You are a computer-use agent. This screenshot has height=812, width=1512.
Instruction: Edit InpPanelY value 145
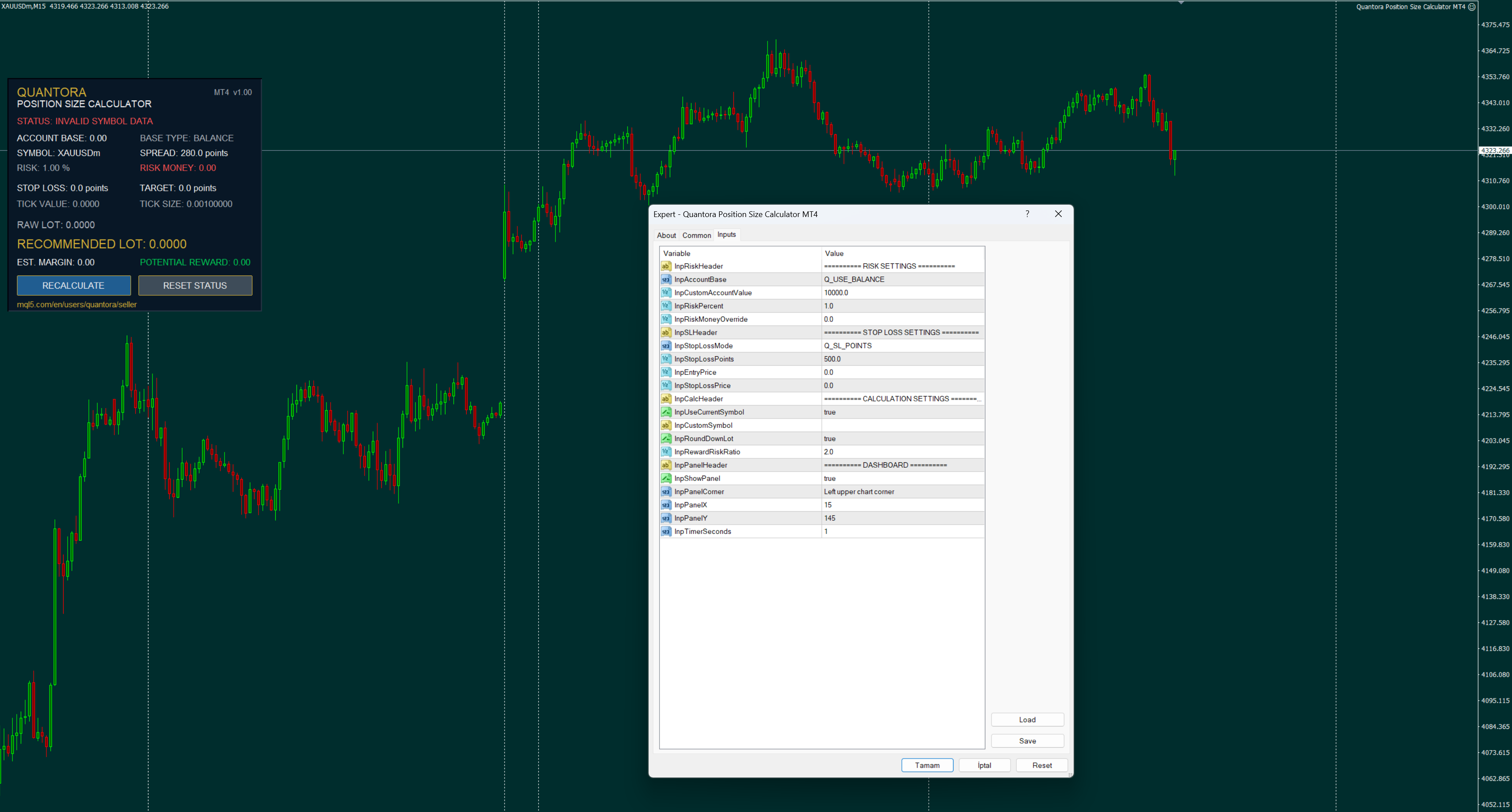tap(903, 518)
